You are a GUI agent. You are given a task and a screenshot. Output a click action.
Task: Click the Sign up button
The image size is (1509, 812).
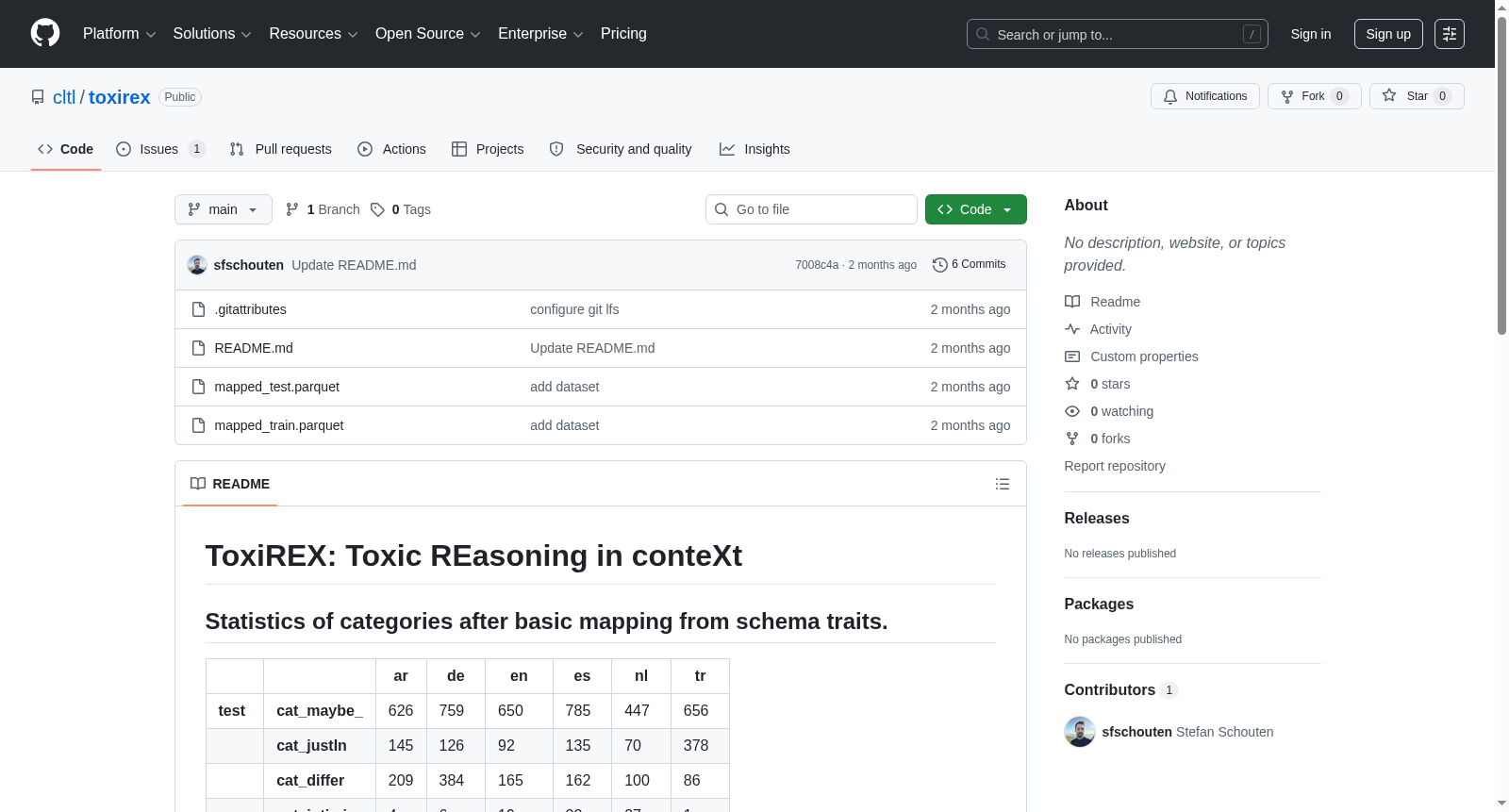1388,34
